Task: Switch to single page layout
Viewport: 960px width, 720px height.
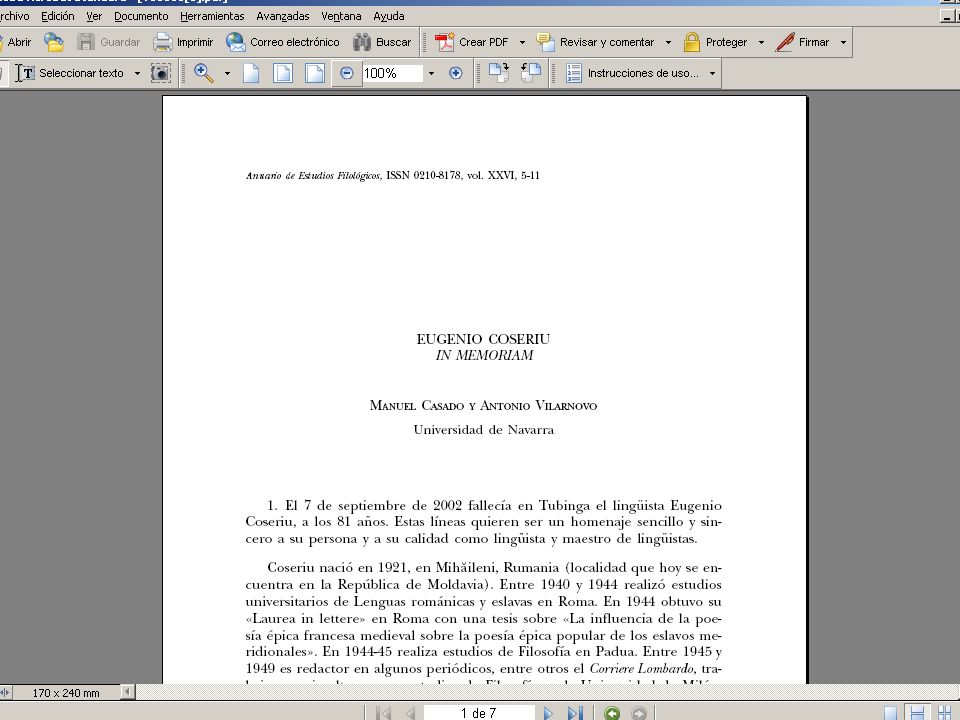Action: coord(890,713)
